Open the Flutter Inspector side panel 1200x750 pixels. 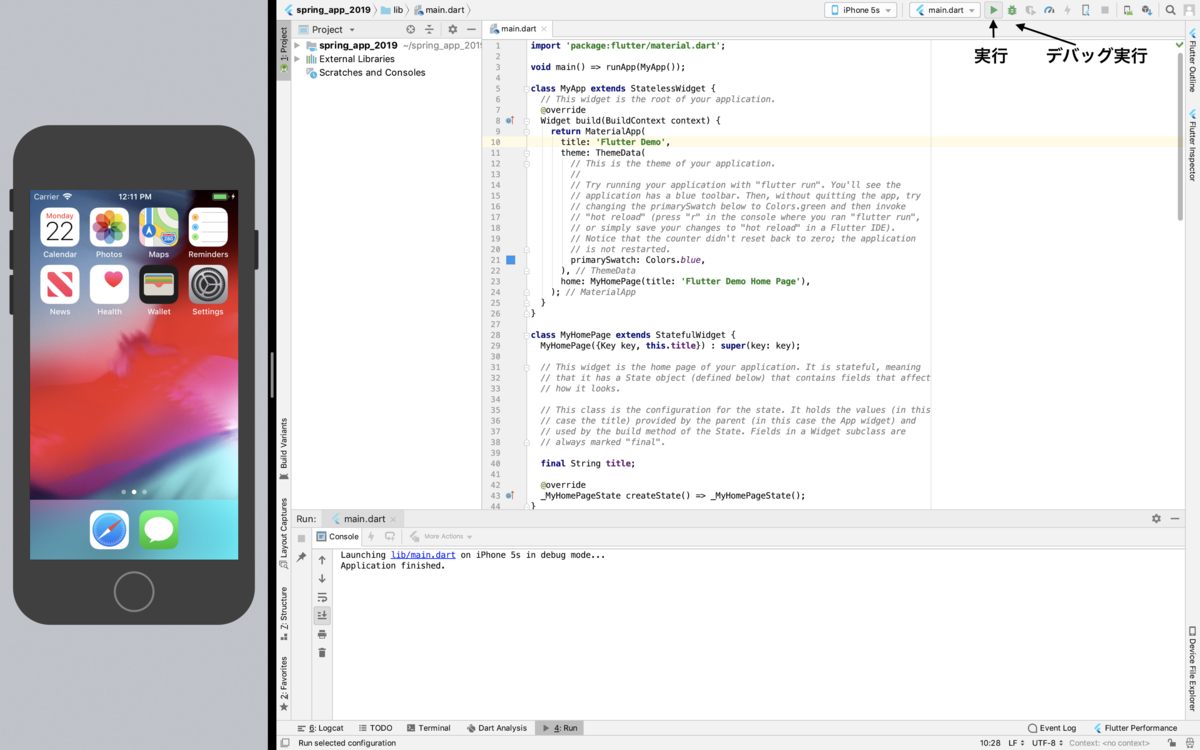1192,146
